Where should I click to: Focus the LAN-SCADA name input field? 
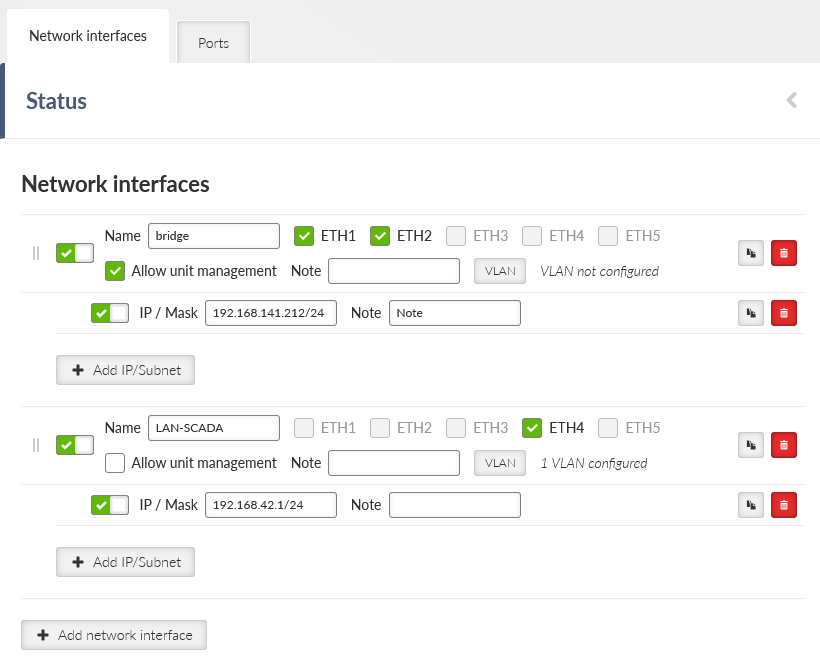coord(214,428)
